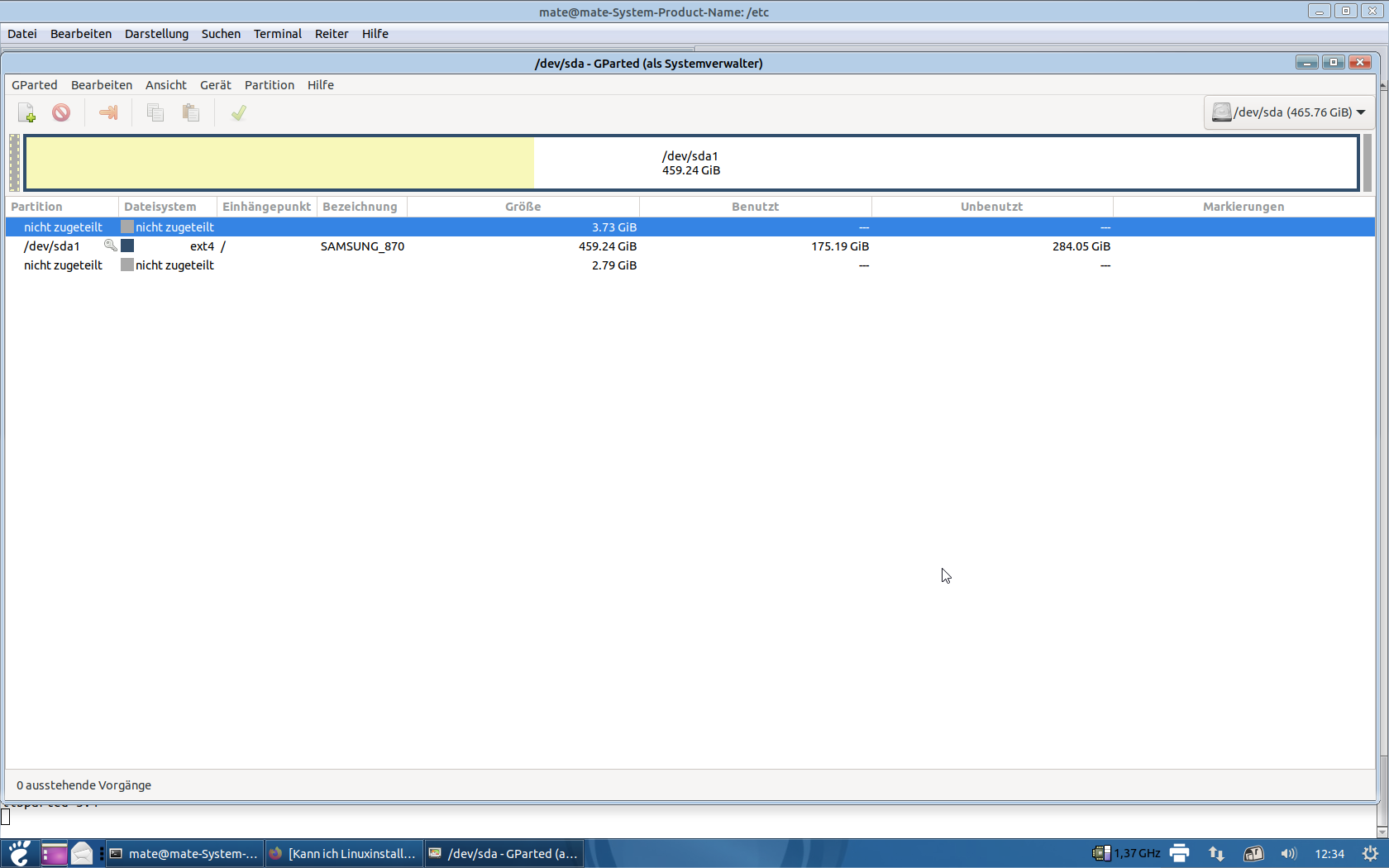Click the Resize/Move partition toolbar icon
Viewport: 1389px width, 868px height.
(x=108, y=112)
